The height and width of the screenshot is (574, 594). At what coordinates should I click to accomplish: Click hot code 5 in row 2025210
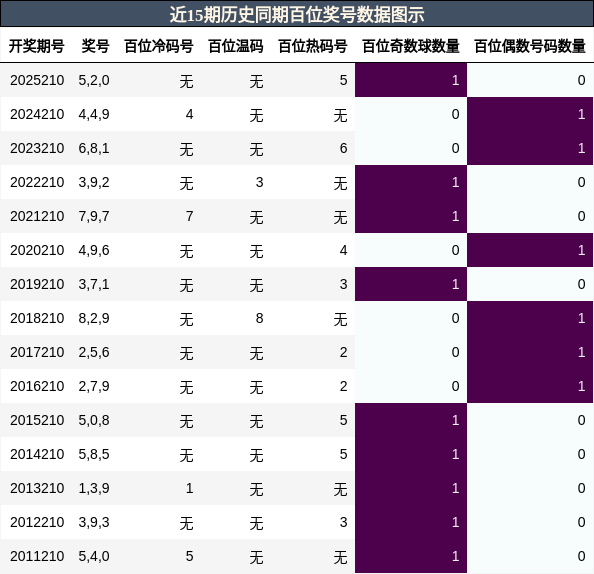tap(344, 80)
